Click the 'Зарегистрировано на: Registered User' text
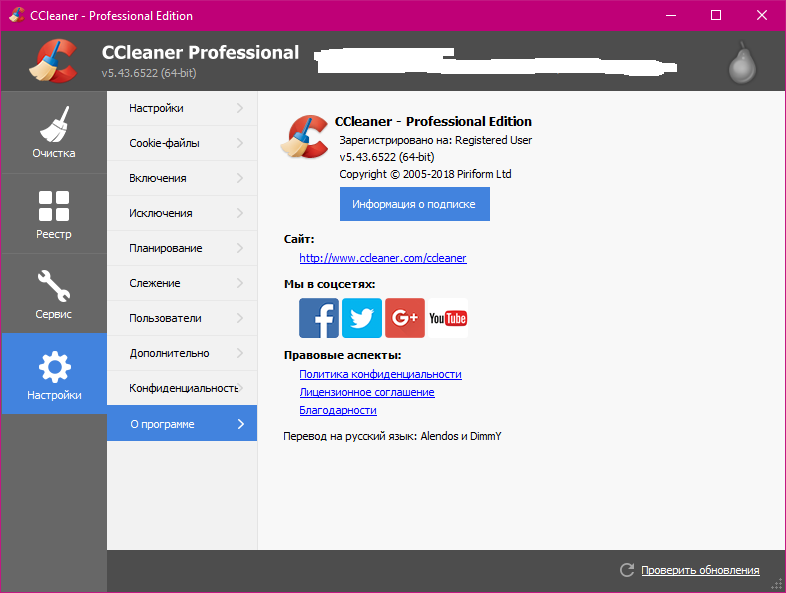Image resolution: width=786 pixels, height=593 pixels. pyautogui.click(x=436, y=140)
